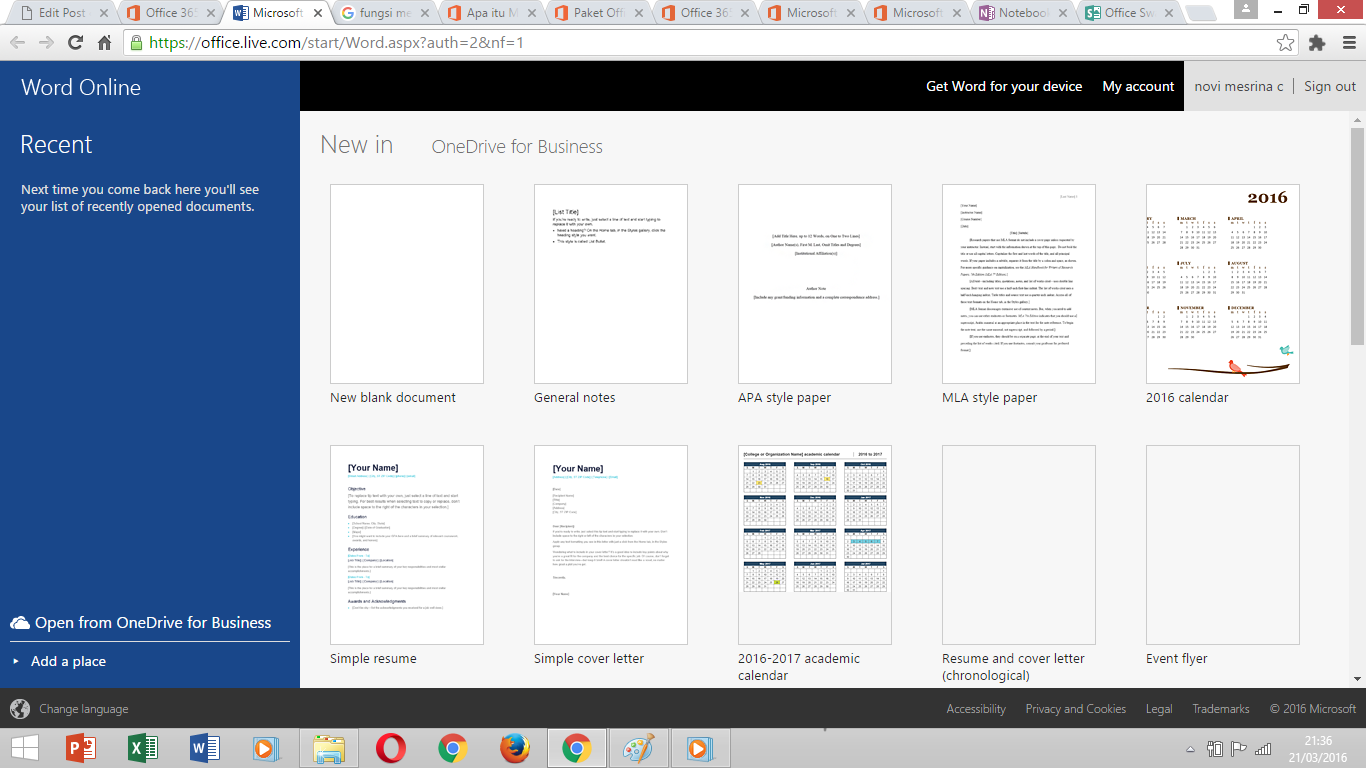Open Privacy and Cookies link

pos(1075,709)
